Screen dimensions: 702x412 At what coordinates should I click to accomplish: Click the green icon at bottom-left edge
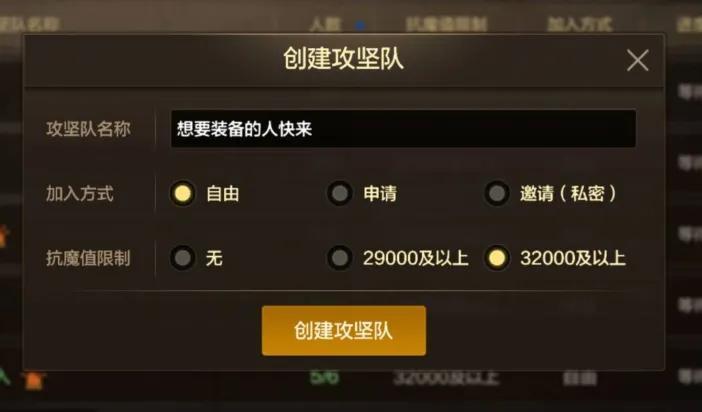tap(4, 377)
